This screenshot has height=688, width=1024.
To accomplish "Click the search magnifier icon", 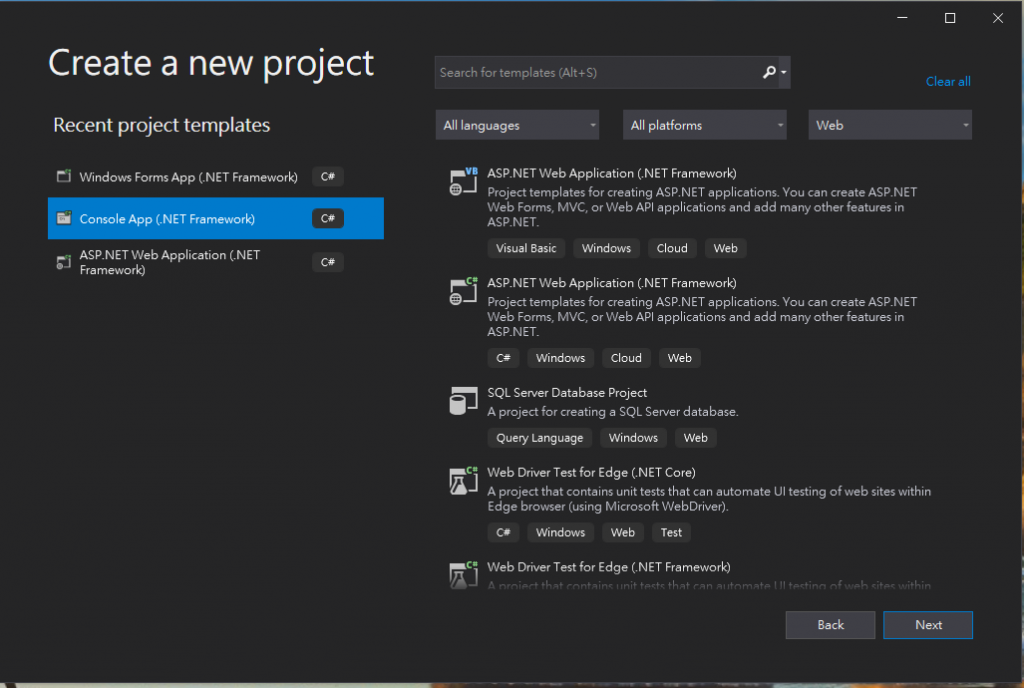I will [769, 72].
